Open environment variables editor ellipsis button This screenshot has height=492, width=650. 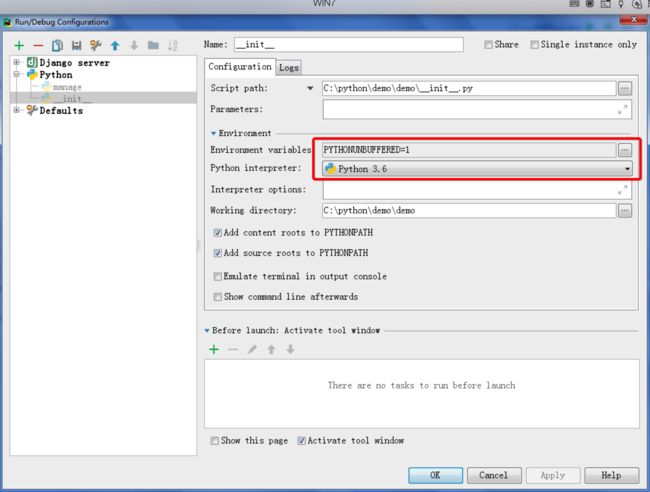625,150
